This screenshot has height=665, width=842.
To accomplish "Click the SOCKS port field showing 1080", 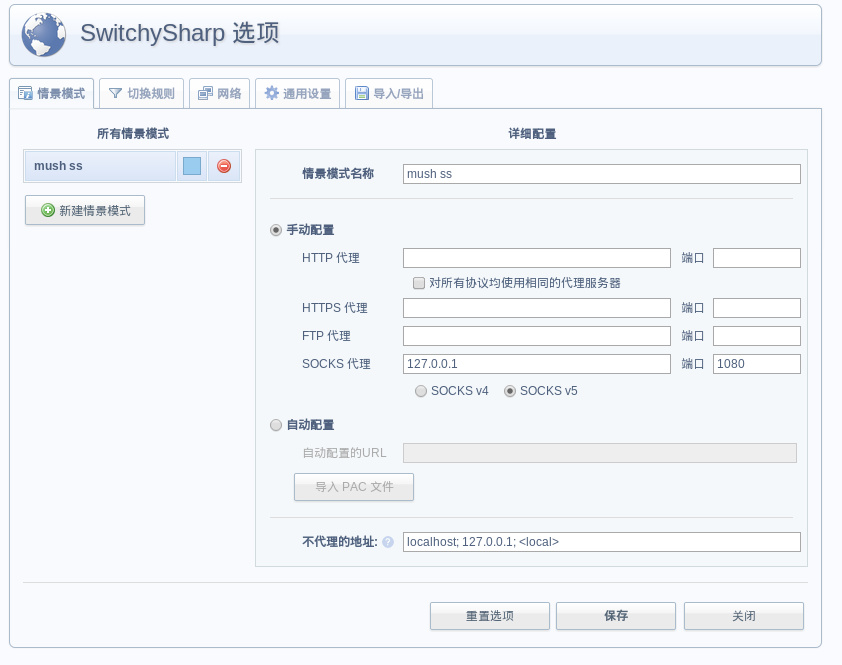I will pos(757,364).
